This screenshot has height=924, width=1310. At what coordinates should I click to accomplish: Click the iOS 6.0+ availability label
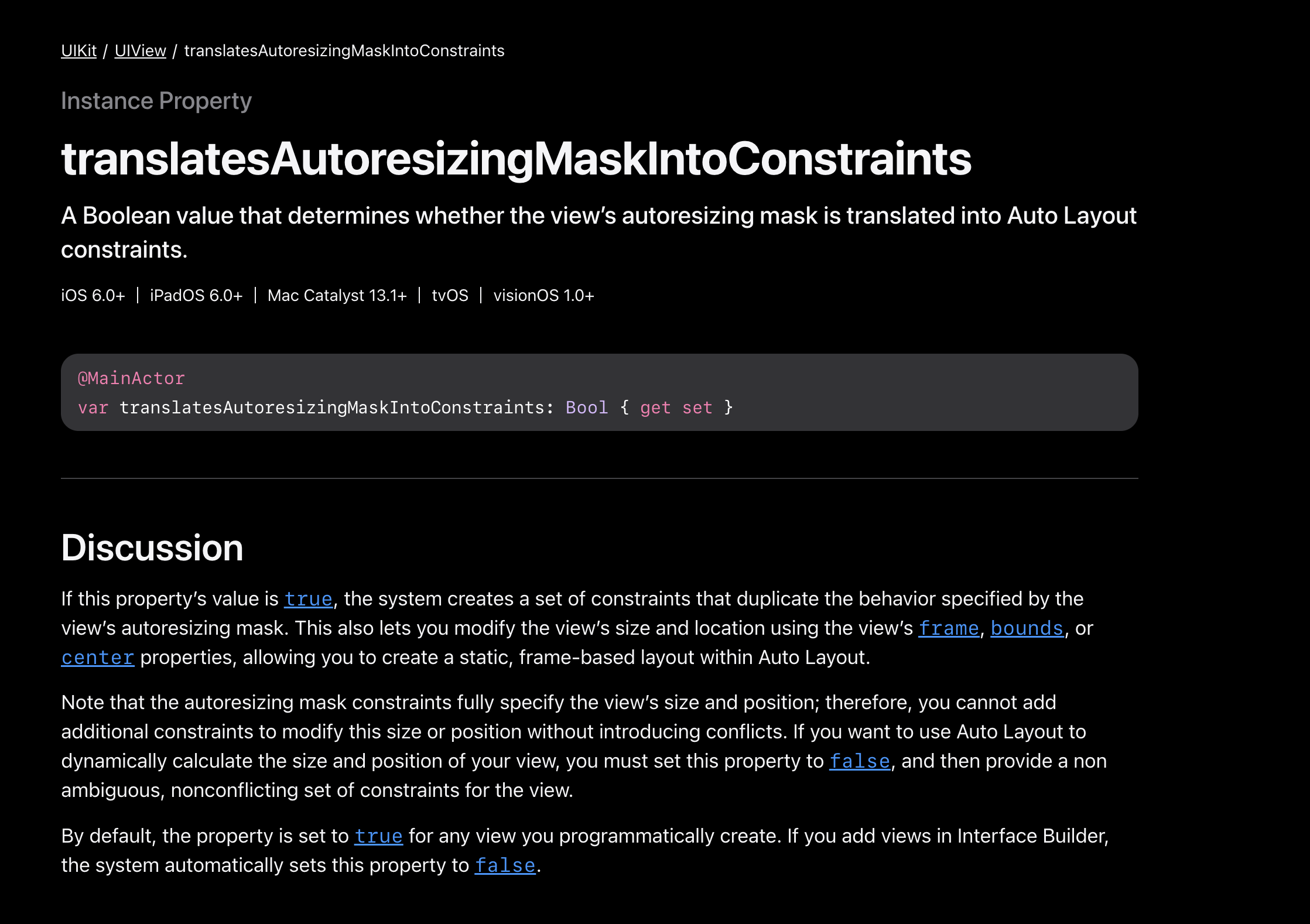tap(93, 296)
